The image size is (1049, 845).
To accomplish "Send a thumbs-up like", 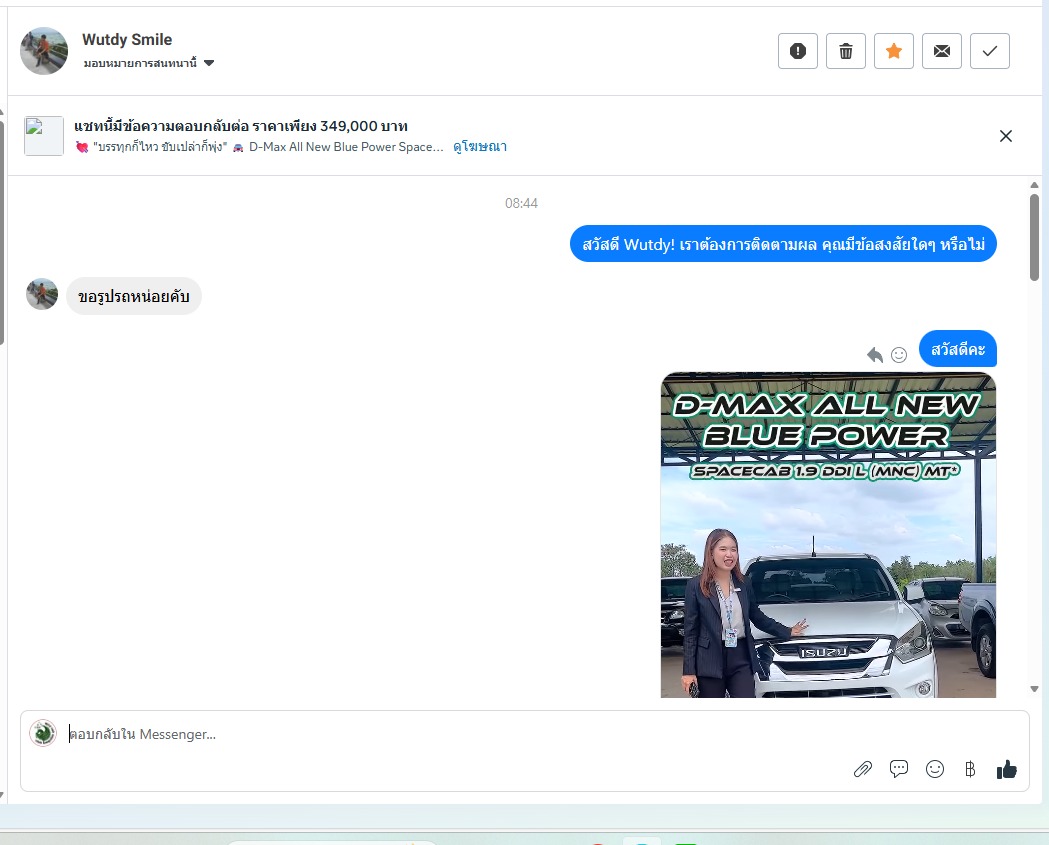I will click(1007, 769).
